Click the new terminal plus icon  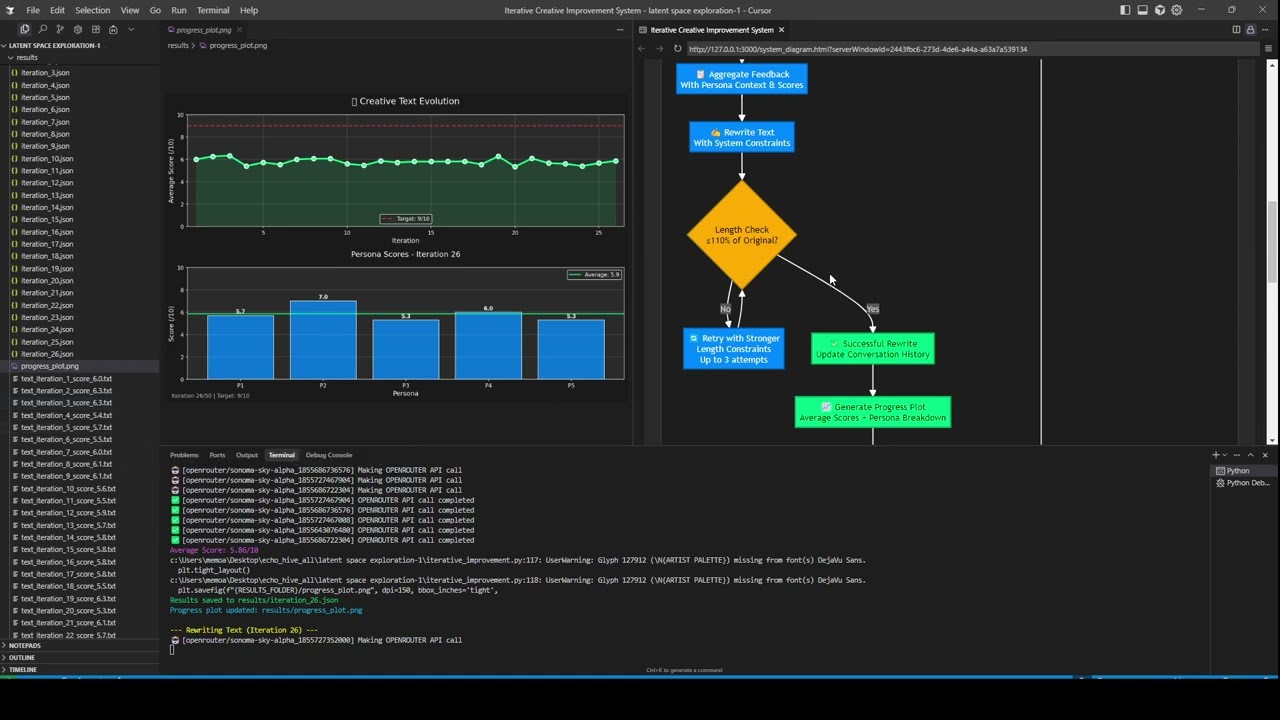pos(1215,455)
